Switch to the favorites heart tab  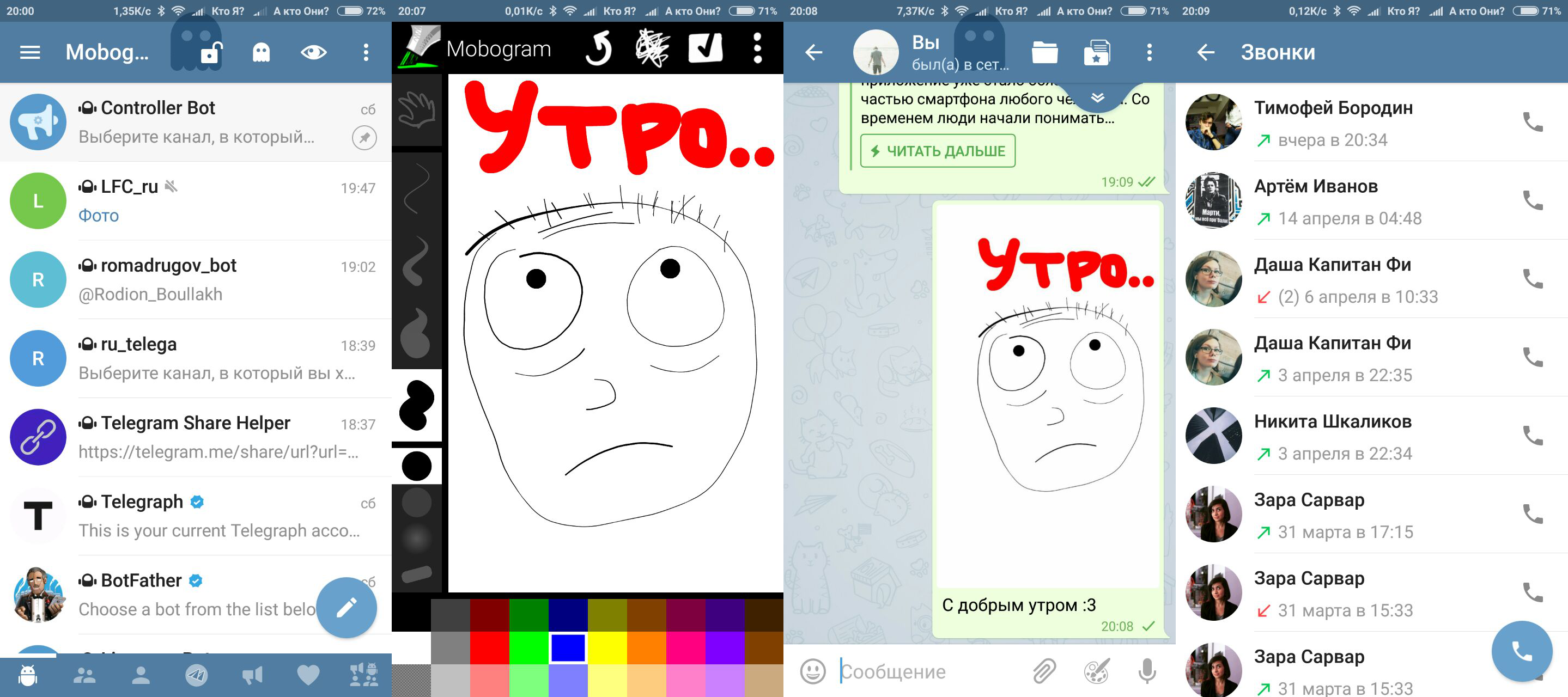click(308, 675)
